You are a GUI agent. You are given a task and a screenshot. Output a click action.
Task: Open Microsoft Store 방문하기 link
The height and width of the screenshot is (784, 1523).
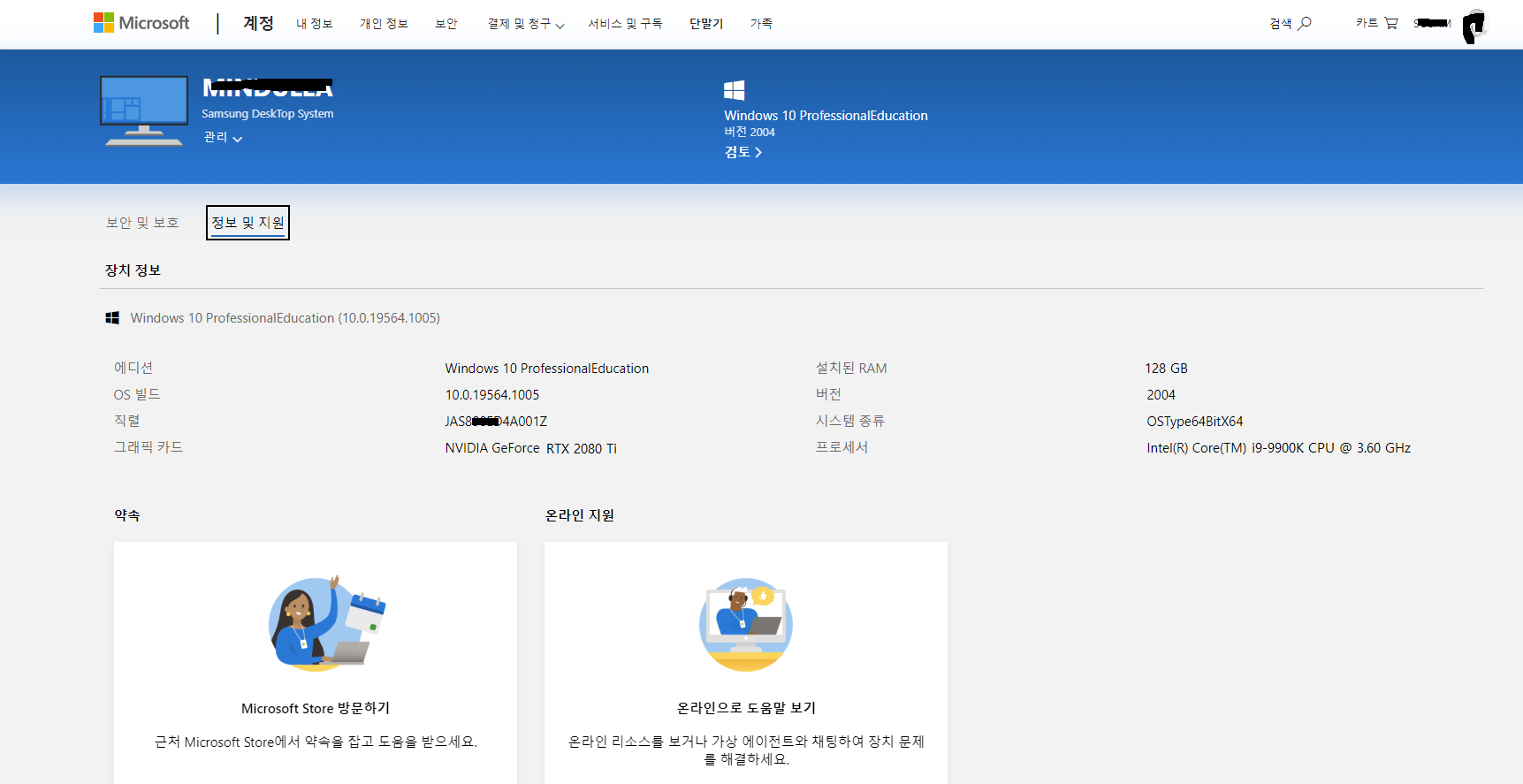316,708
